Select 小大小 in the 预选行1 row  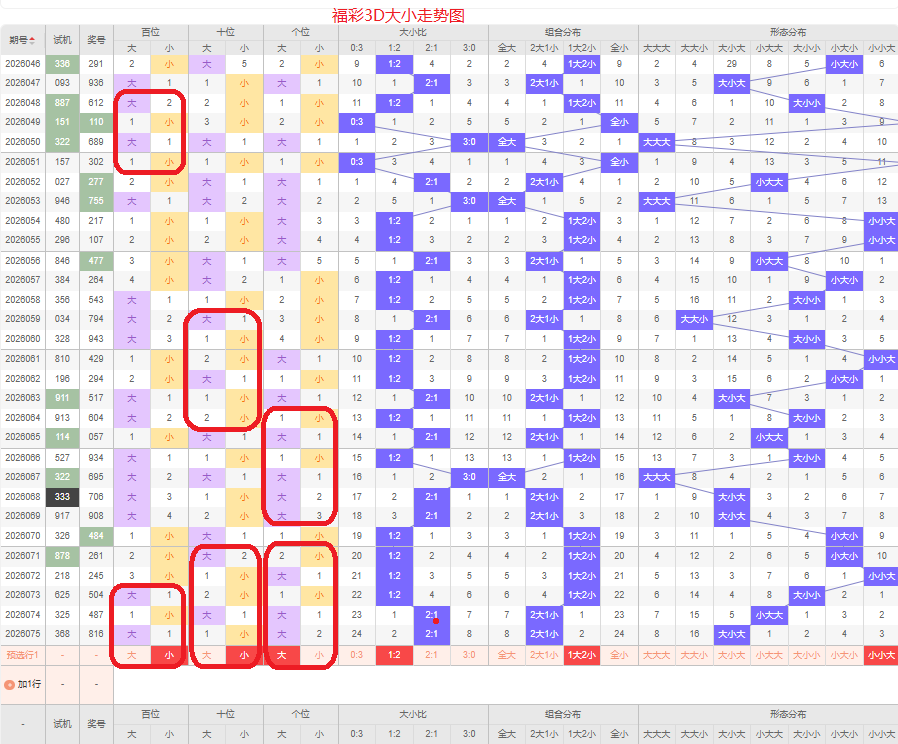pyautogui.click(x=844, y=655)
